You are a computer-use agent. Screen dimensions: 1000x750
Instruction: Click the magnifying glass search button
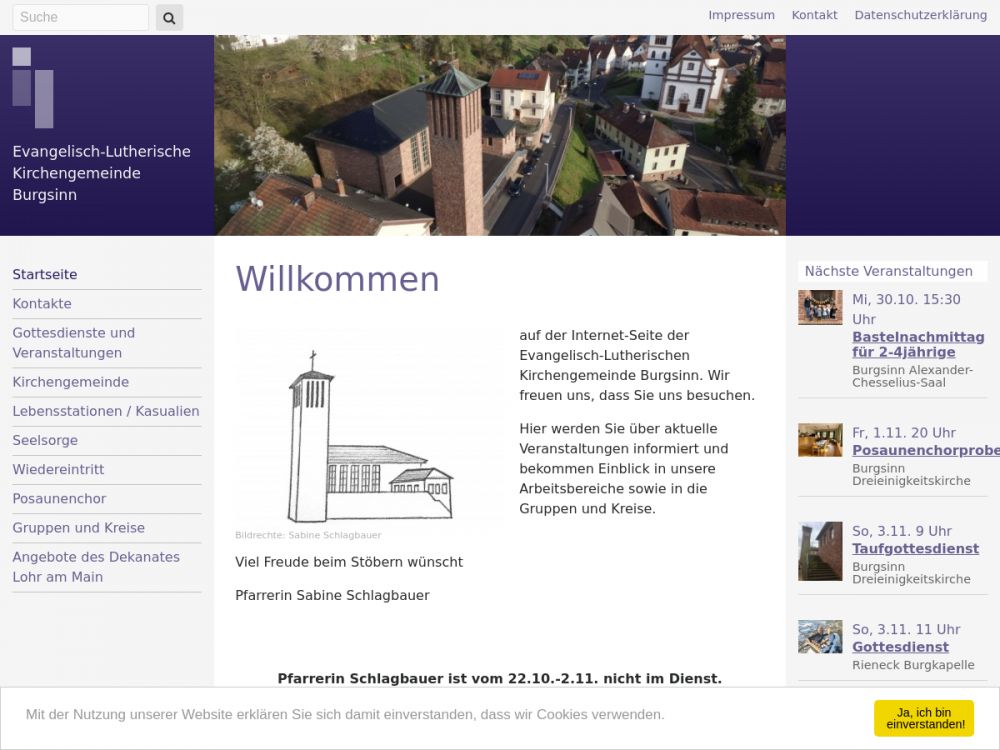pos(169,17)
